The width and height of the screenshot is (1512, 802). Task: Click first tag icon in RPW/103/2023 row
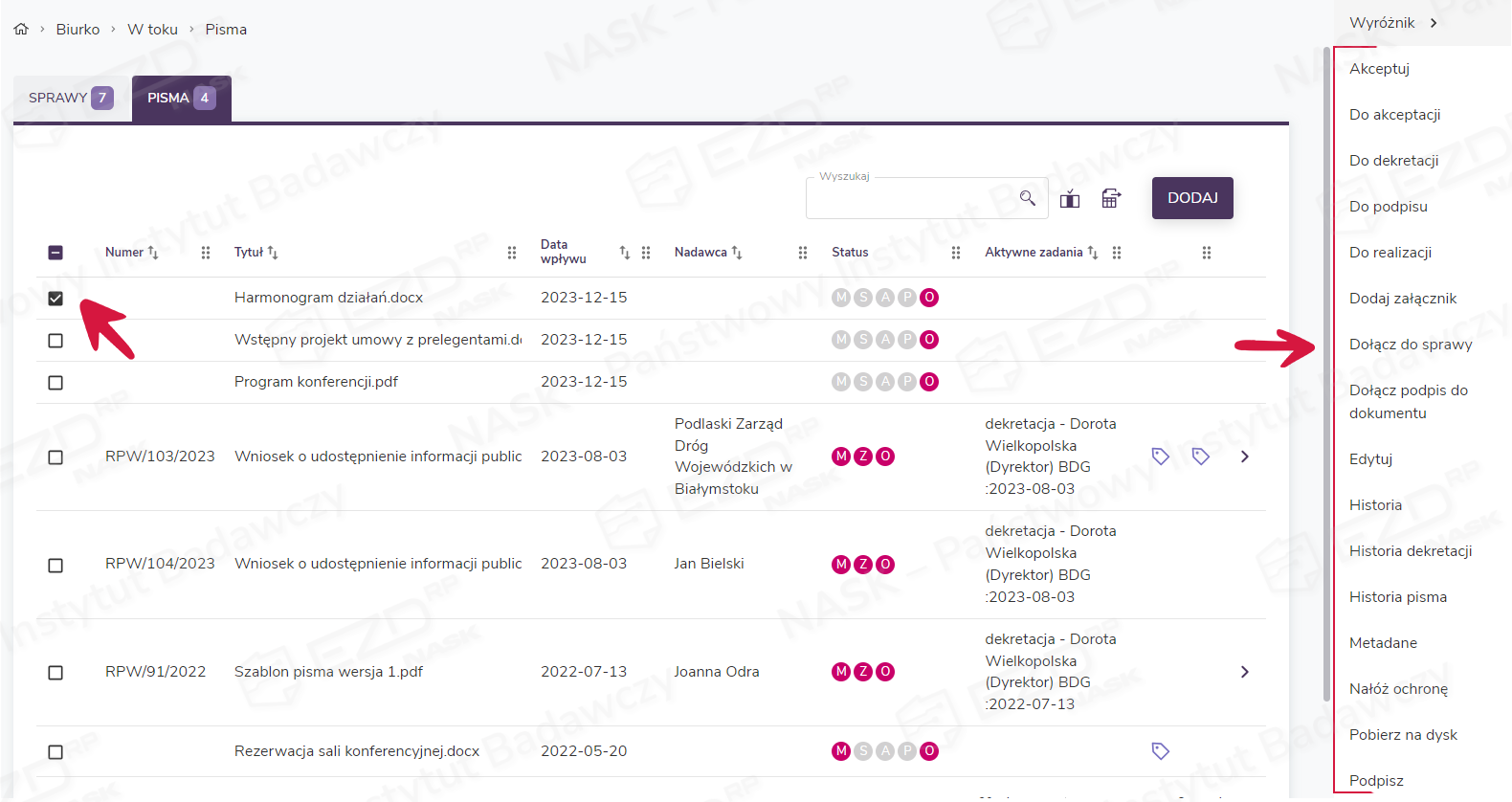click(1160, 457)
